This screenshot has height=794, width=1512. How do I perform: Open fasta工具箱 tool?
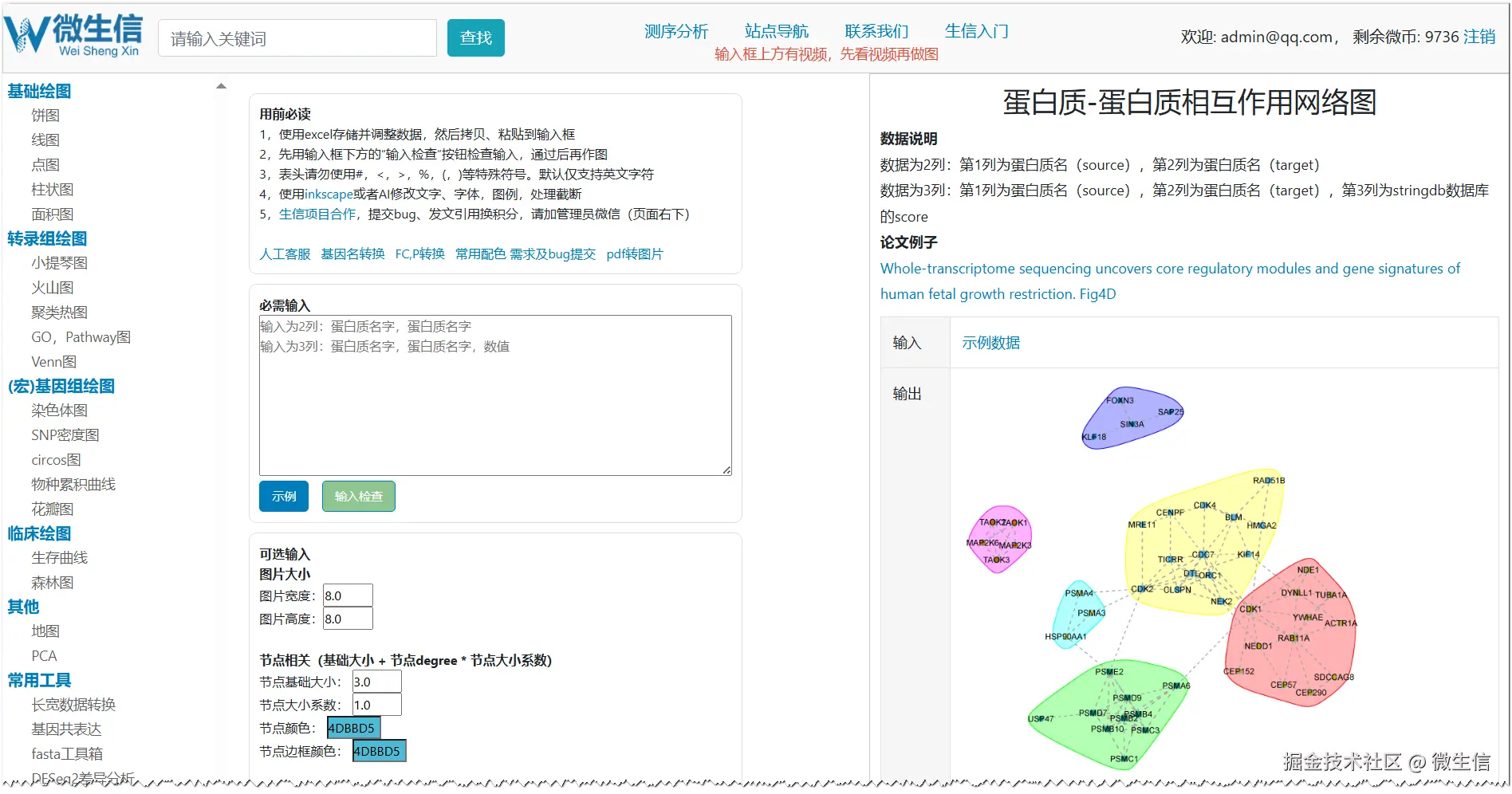coord(67,754)
